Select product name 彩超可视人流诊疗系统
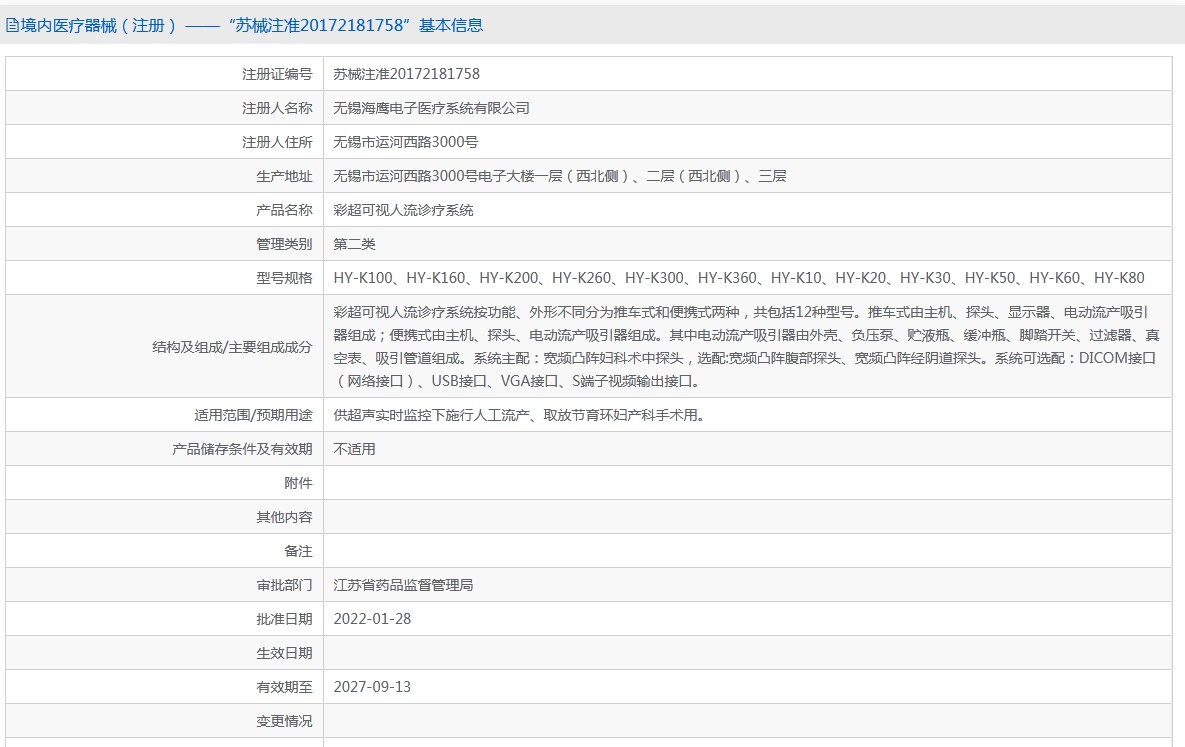The width and height of the screenshot is (1185, 747). point(403,210)
